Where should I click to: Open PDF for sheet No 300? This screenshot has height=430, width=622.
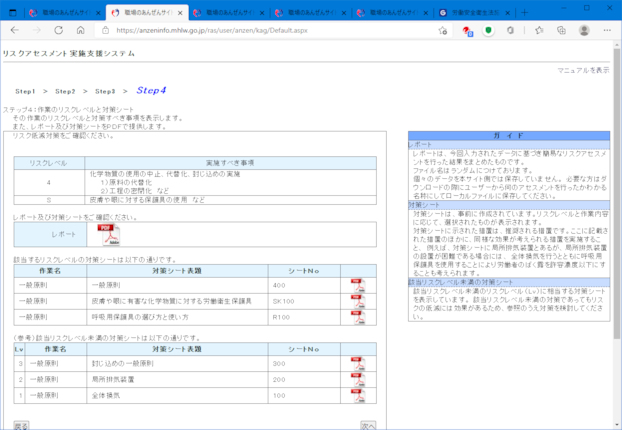click(x=358, y=363)
